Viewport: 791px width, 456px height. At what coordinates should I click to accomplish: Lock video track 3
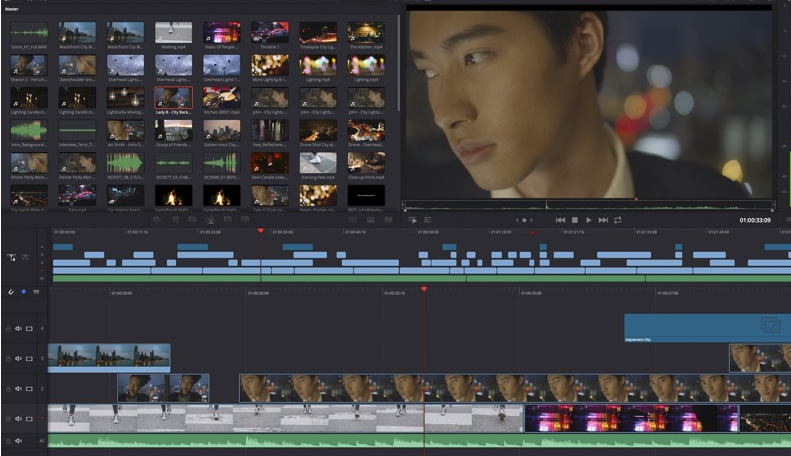coord(8,359)
